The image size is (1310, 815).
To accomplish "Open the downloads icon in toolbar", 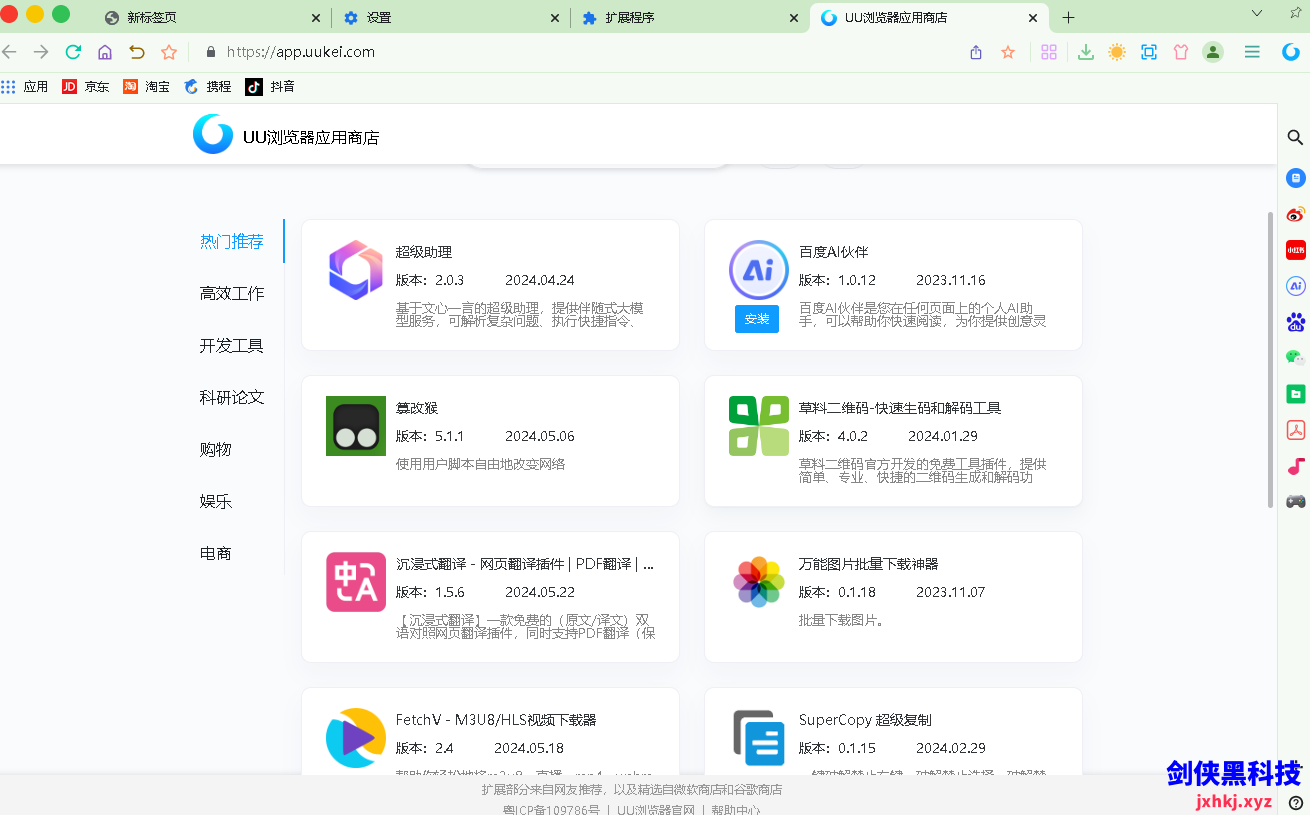I will (1085, 52).
